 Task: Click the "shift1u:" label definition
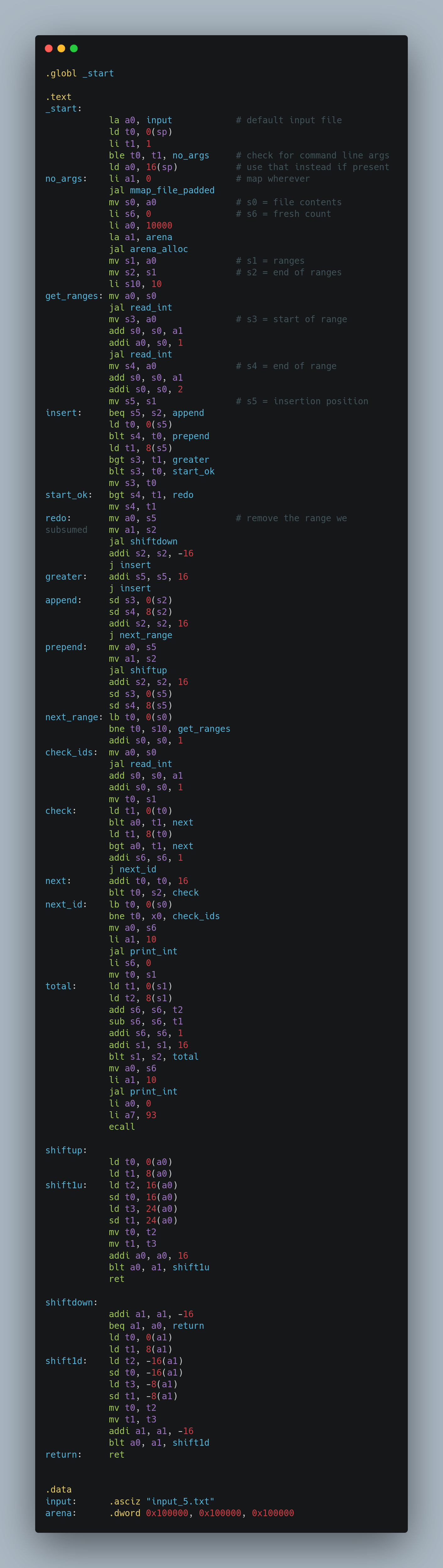coord(66,1185)
